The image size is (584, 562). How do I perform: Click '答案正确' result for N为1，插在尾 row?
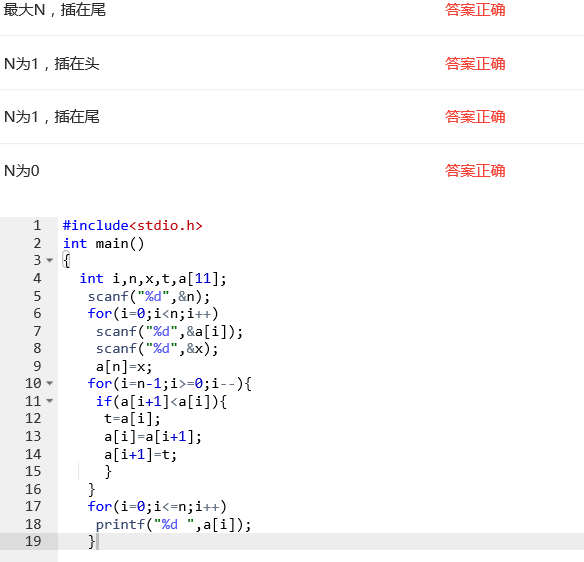(x=475, y=117)
